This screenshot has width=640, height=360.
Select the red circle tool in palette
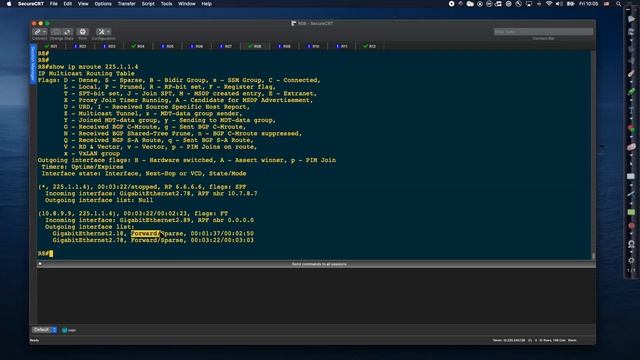631,226
